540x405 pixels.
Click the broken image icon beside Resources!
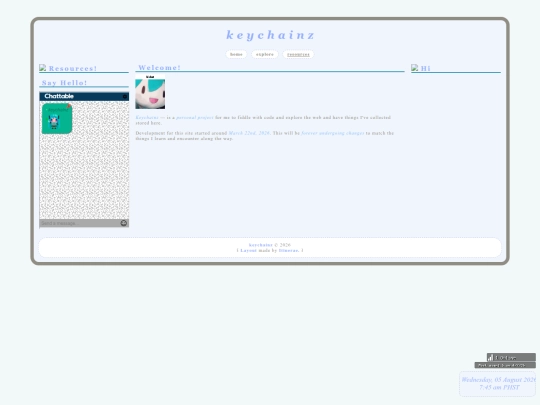point(43,68)
